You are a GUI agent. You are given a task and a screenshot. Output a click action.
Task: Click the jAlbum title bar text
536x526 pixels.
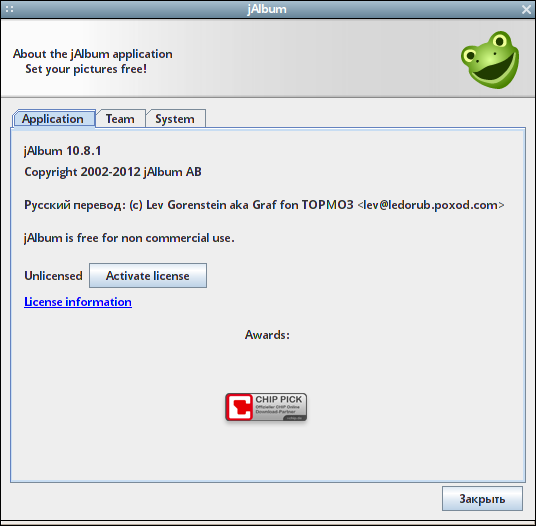pos(267,9)
